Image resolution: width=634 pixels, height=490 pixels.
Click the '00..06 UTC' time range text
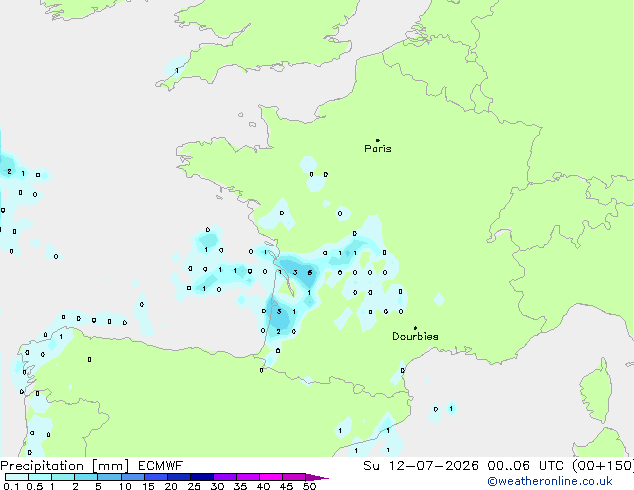coord(525,466)
